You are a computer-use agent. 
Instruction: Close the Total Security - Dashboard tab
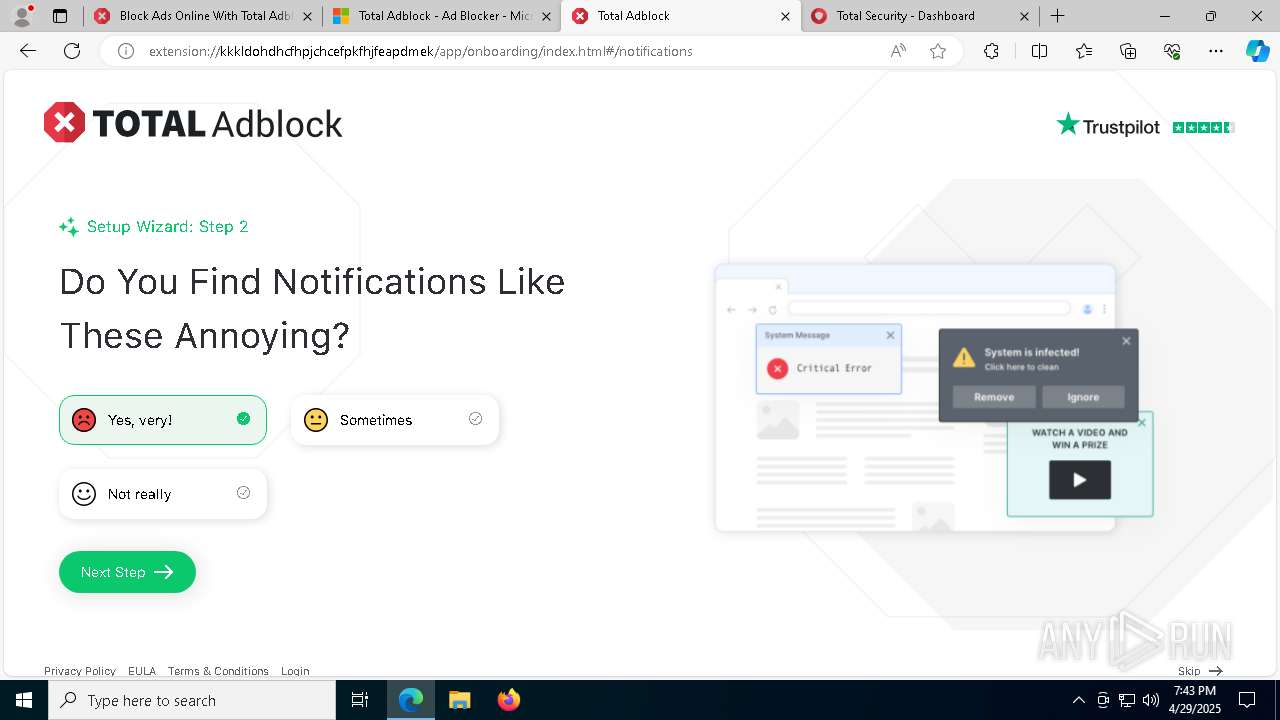click(1024, 16)
